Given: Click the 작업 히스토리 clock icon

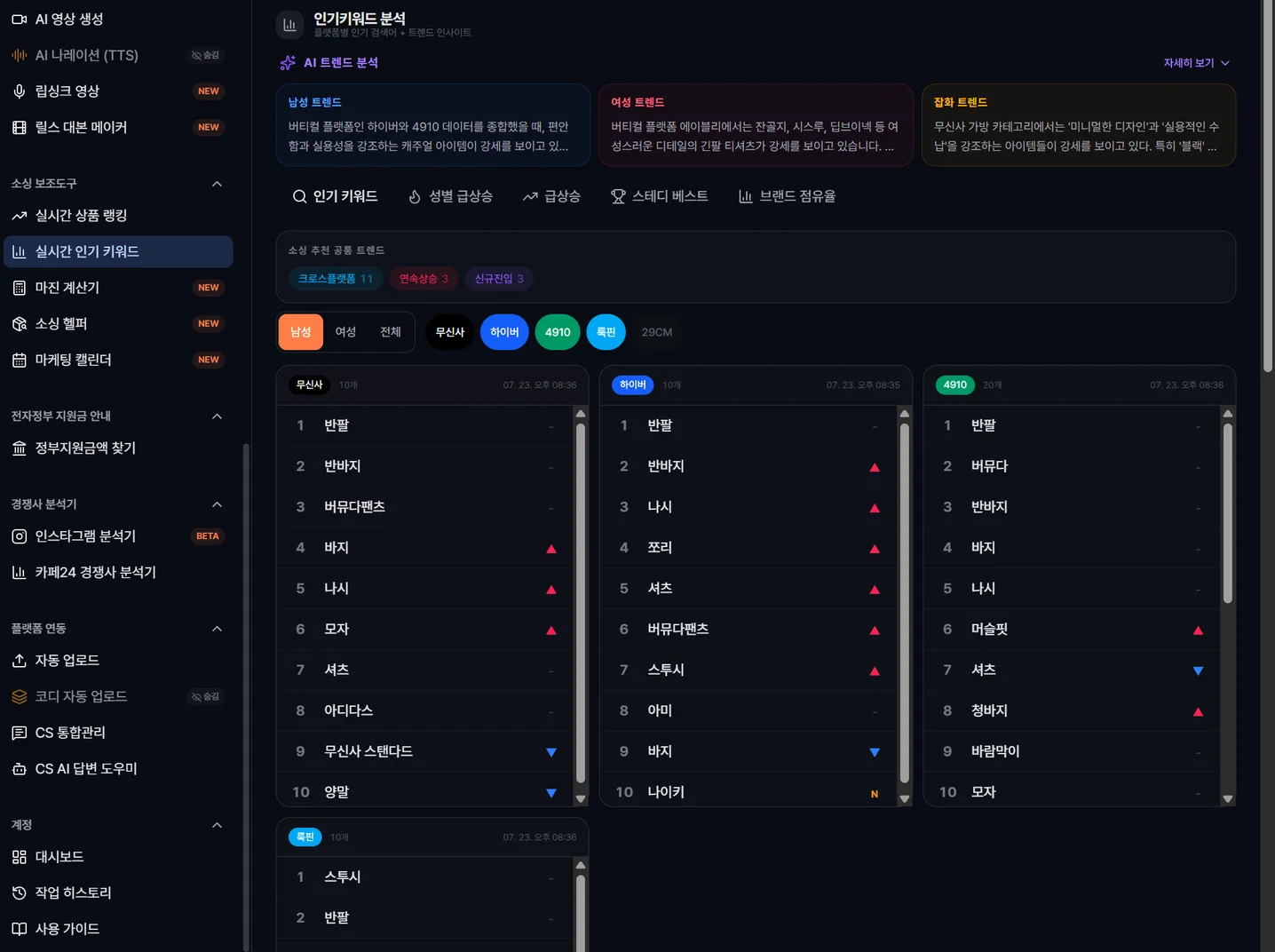Looking at the screenshot, I should tap(19, 893).
